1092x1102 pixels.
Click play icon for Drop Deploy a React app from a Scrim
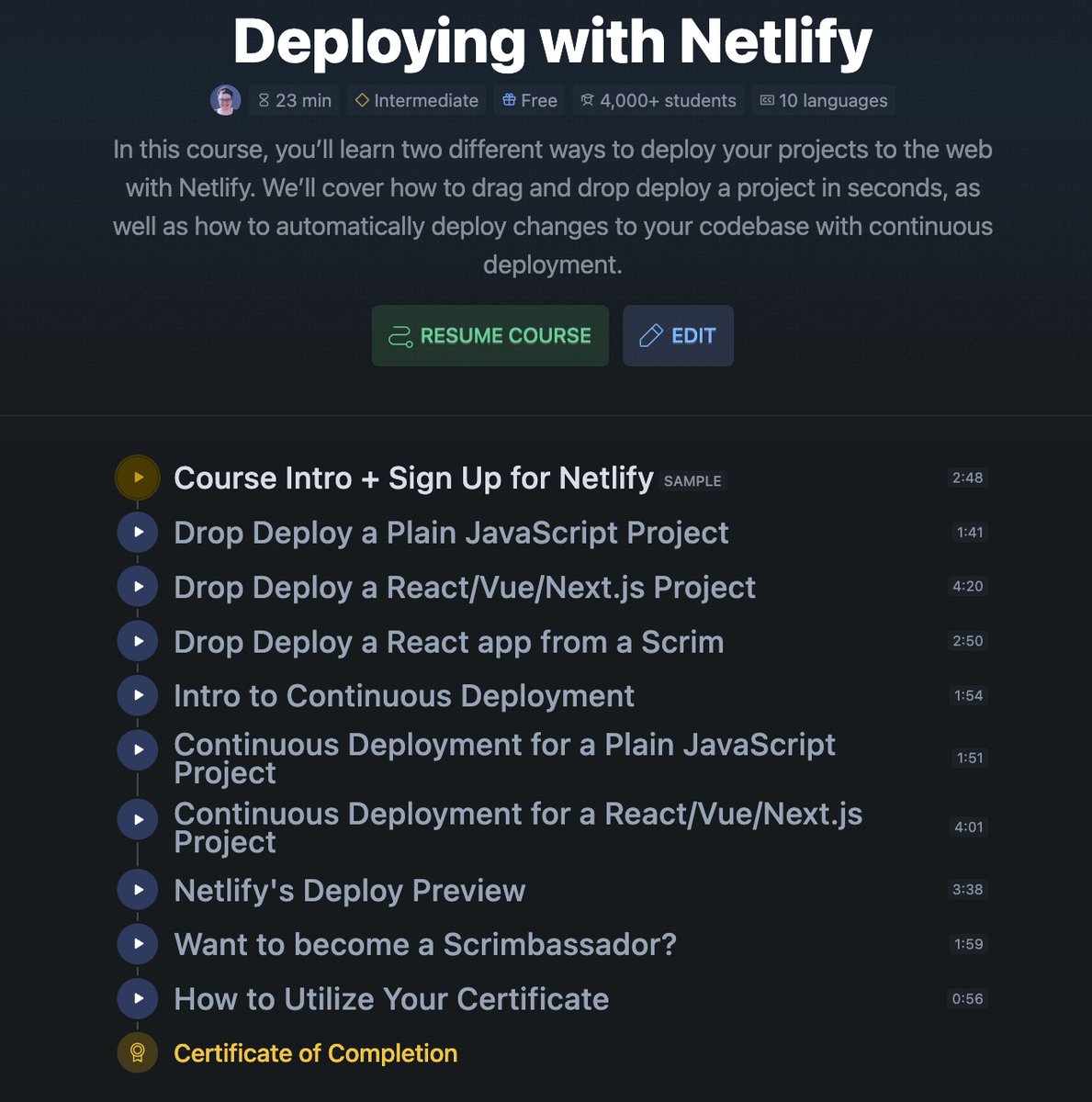click(x=138, y=641)
